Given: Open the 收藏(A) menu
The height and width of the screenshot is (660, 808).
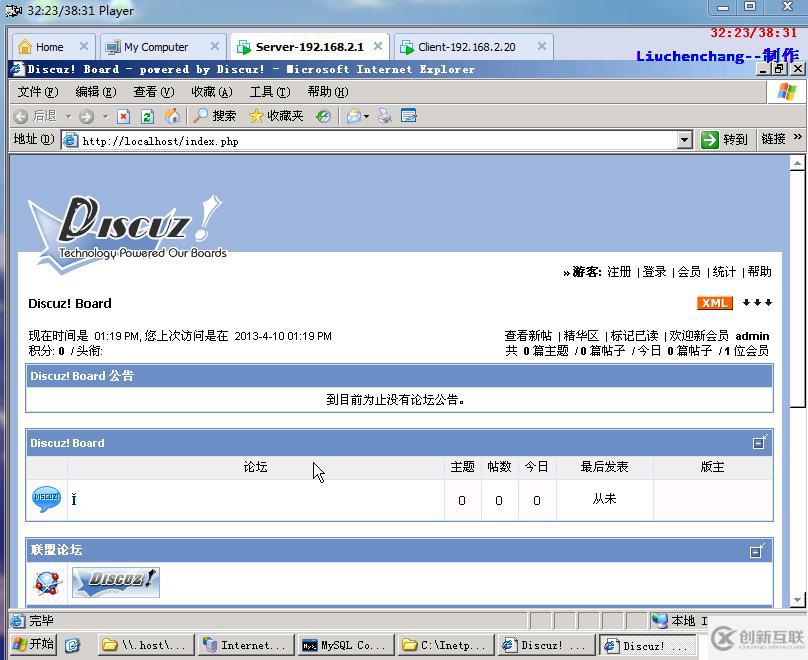Looking at the screenshot, I should click(x=212, y=92).
